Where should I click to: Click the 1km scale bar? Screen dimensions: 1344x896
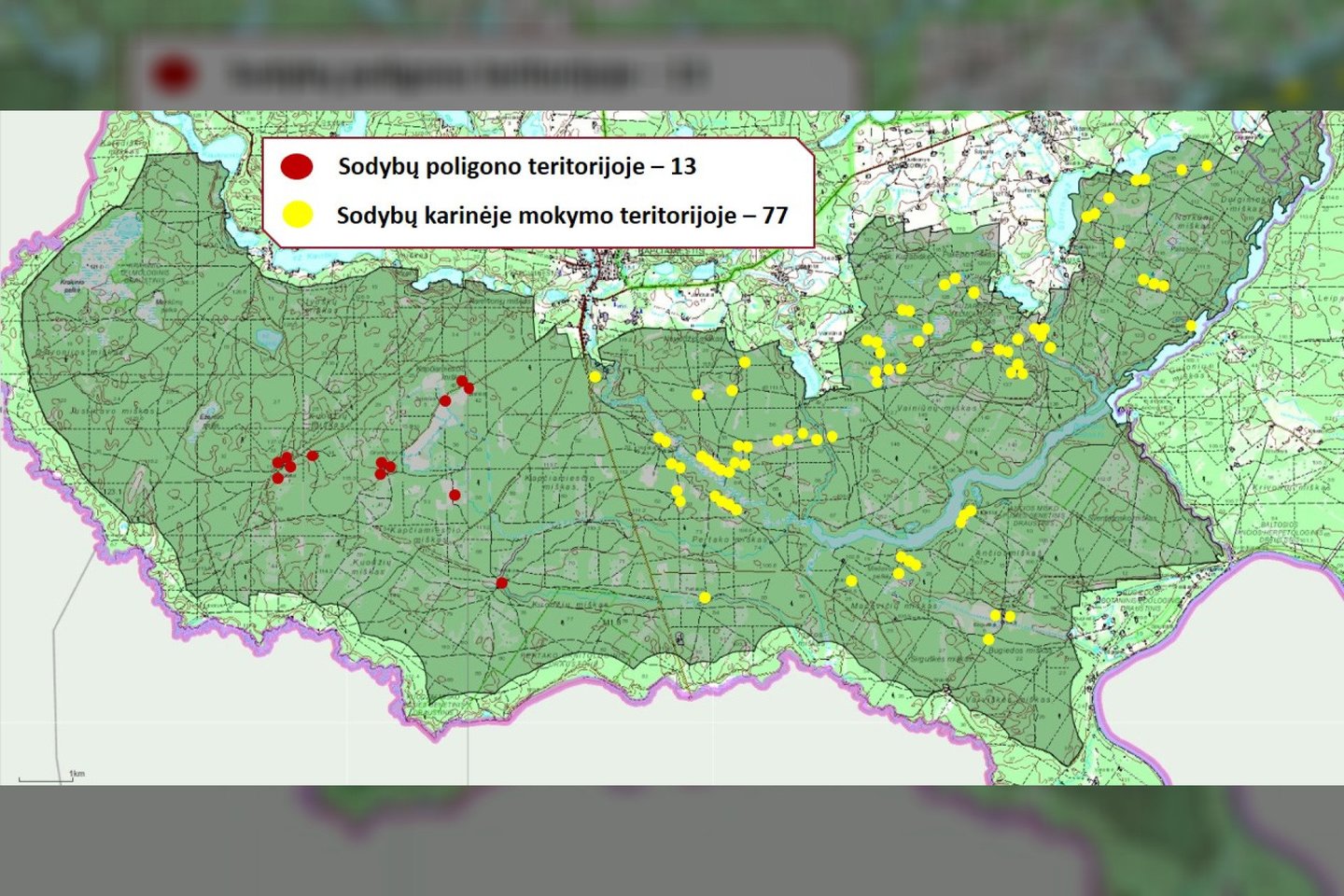coord(47,778)
